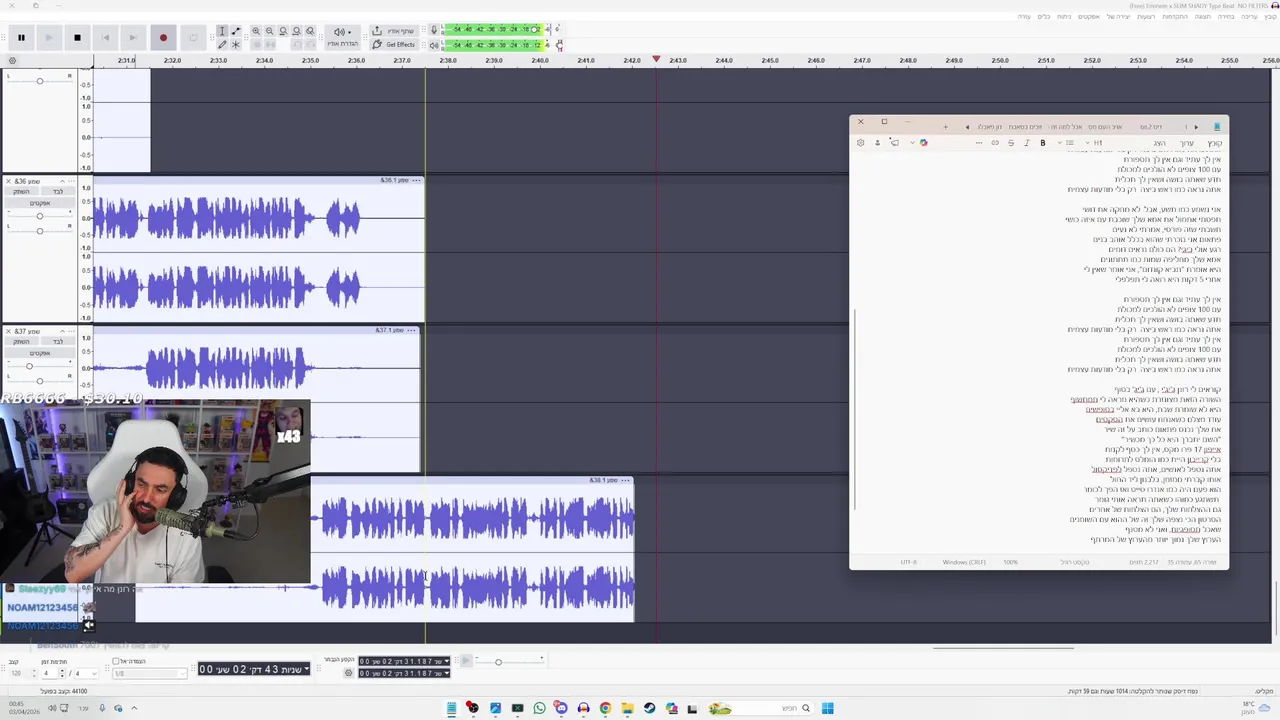The height and width of the screenshot is (720, 1280).
Task: Open the רצועות (Tracks) menu
Action: 1146,17
